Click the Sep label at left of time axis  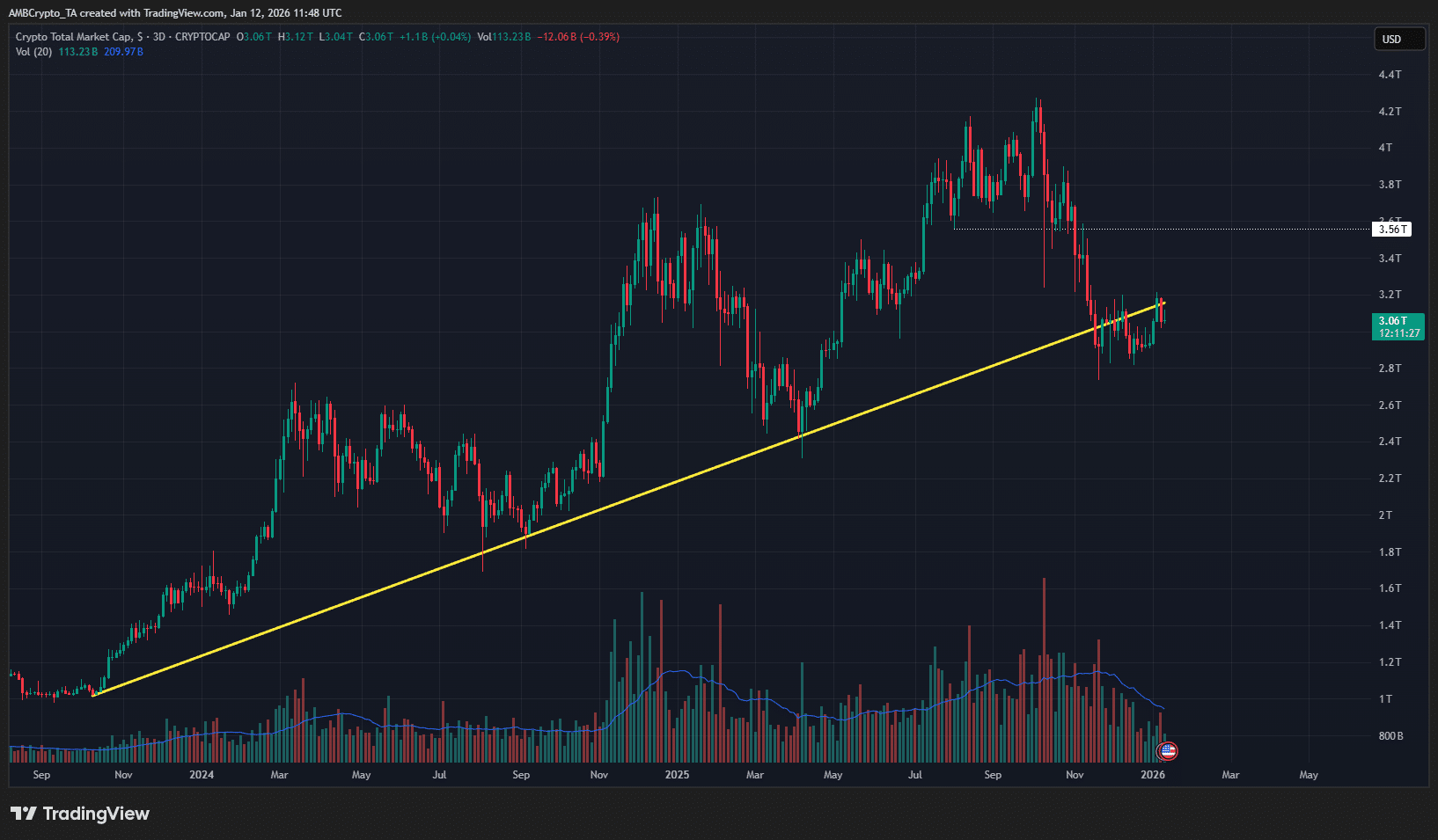(41, 775)
